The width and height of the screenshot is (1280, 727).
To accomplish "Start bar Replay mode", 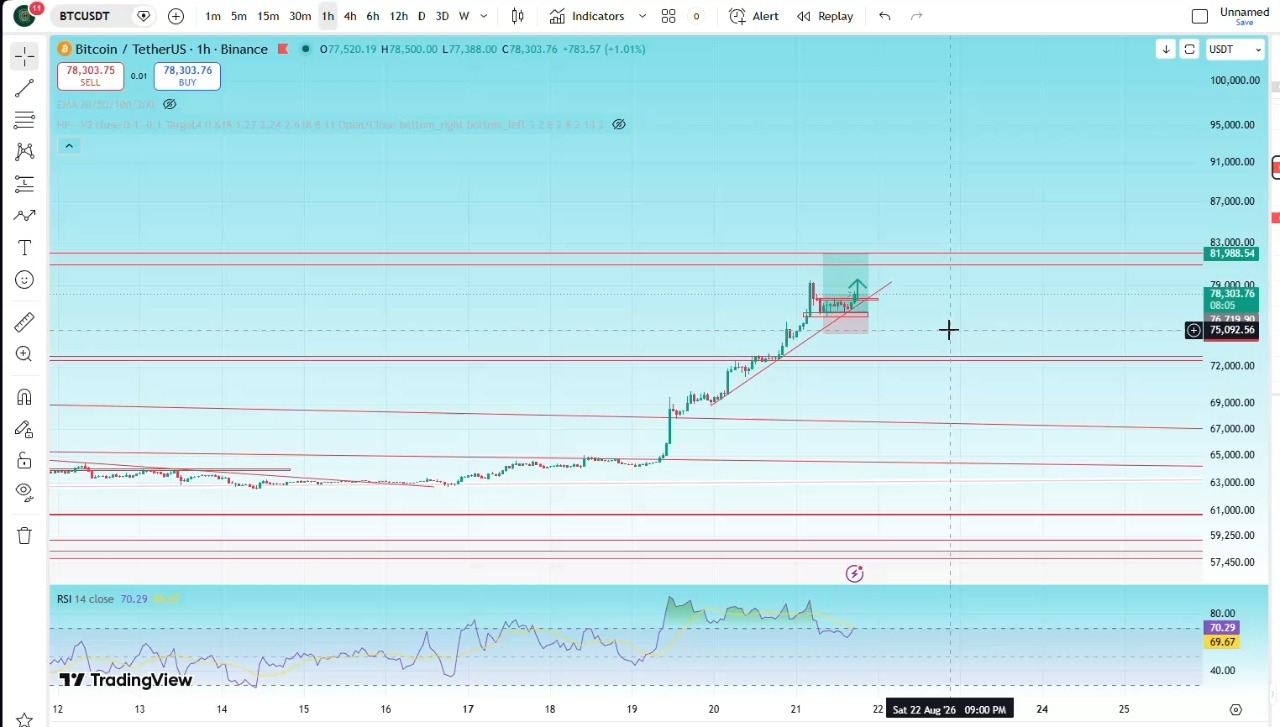I will pyautogui.click(x=825, y=16).
